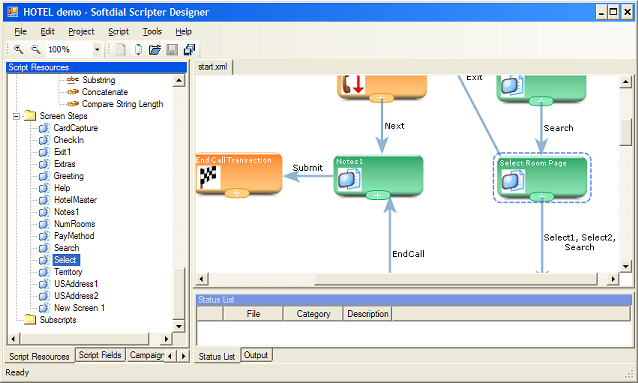
Task: Collapse the Screen Steps folder
Action: point(16,116)
